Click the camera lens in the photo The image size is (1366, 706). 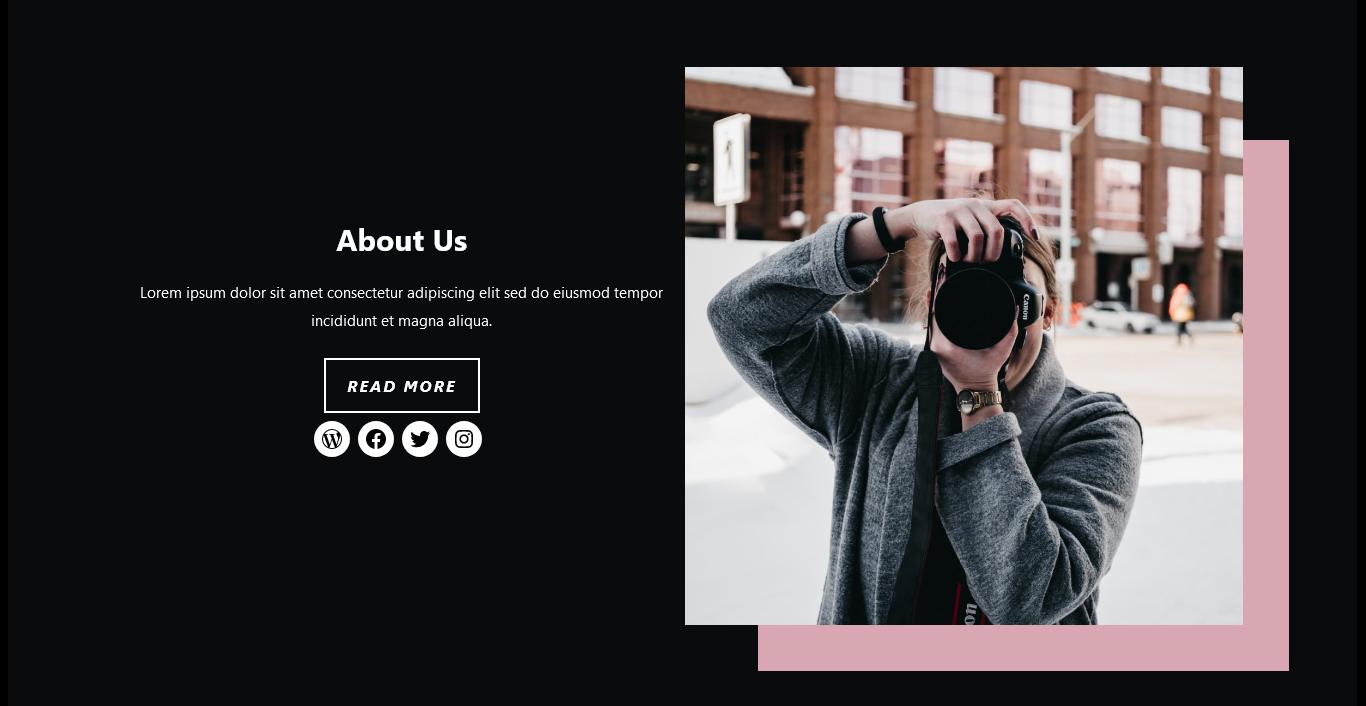tap(975, 307)
